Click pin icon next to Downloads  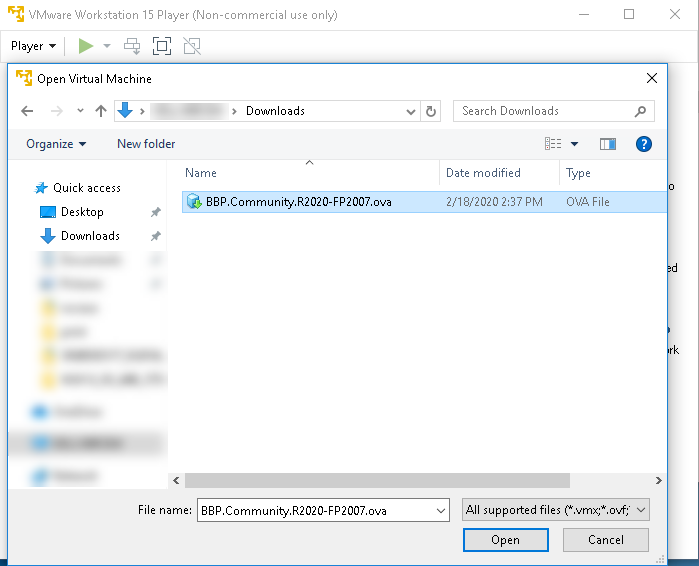pos(155,236)
